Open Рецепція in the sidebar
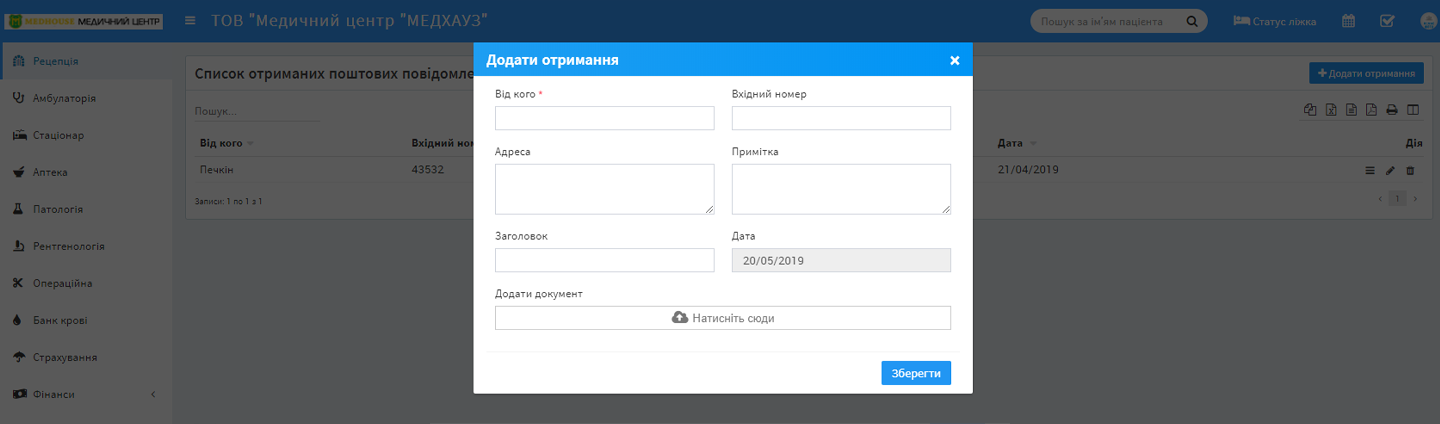This screenshot has height=424, width=1440. point(86,61)
